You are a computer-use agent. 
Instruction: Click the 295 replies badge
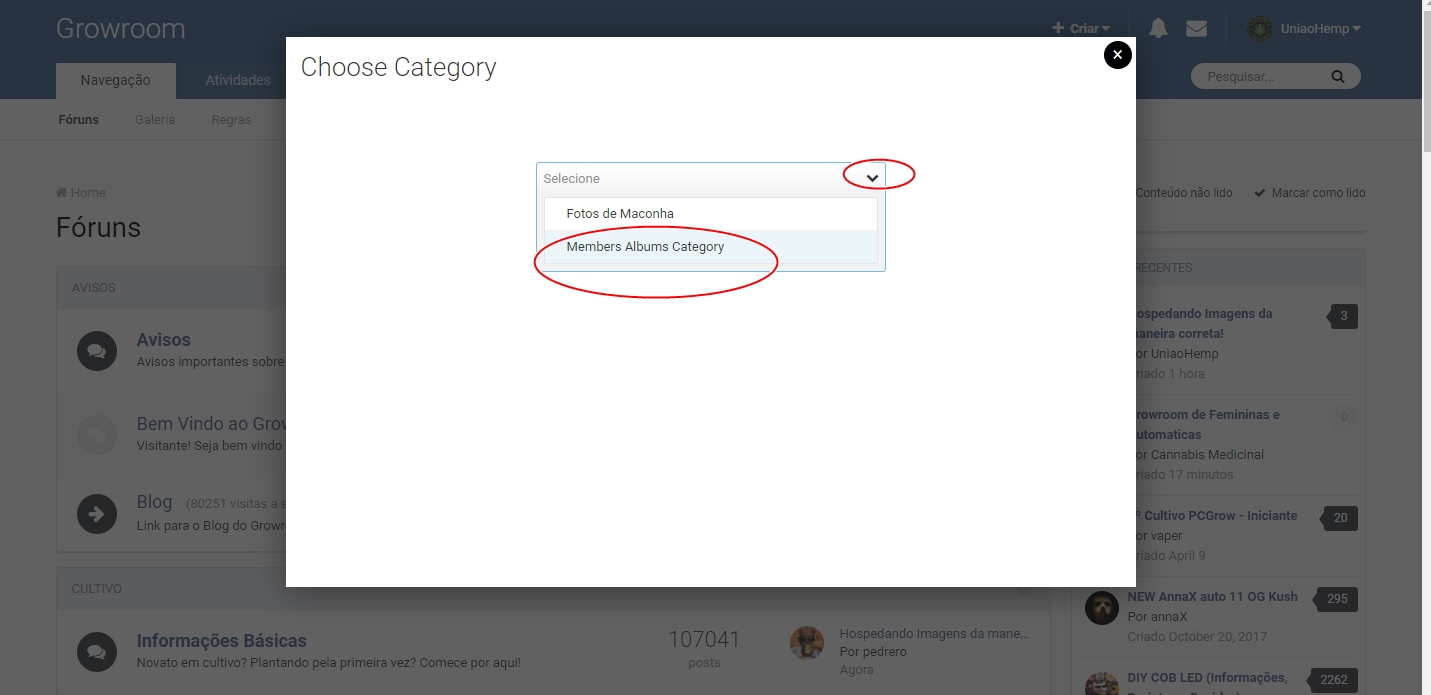pos(1337,599)
